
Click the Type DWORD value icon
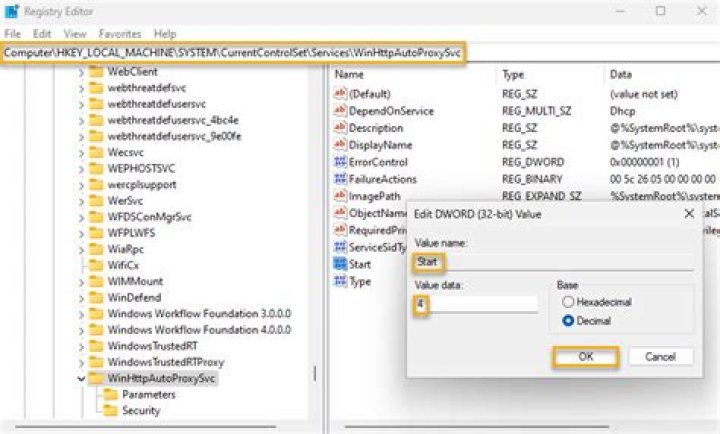340,281
